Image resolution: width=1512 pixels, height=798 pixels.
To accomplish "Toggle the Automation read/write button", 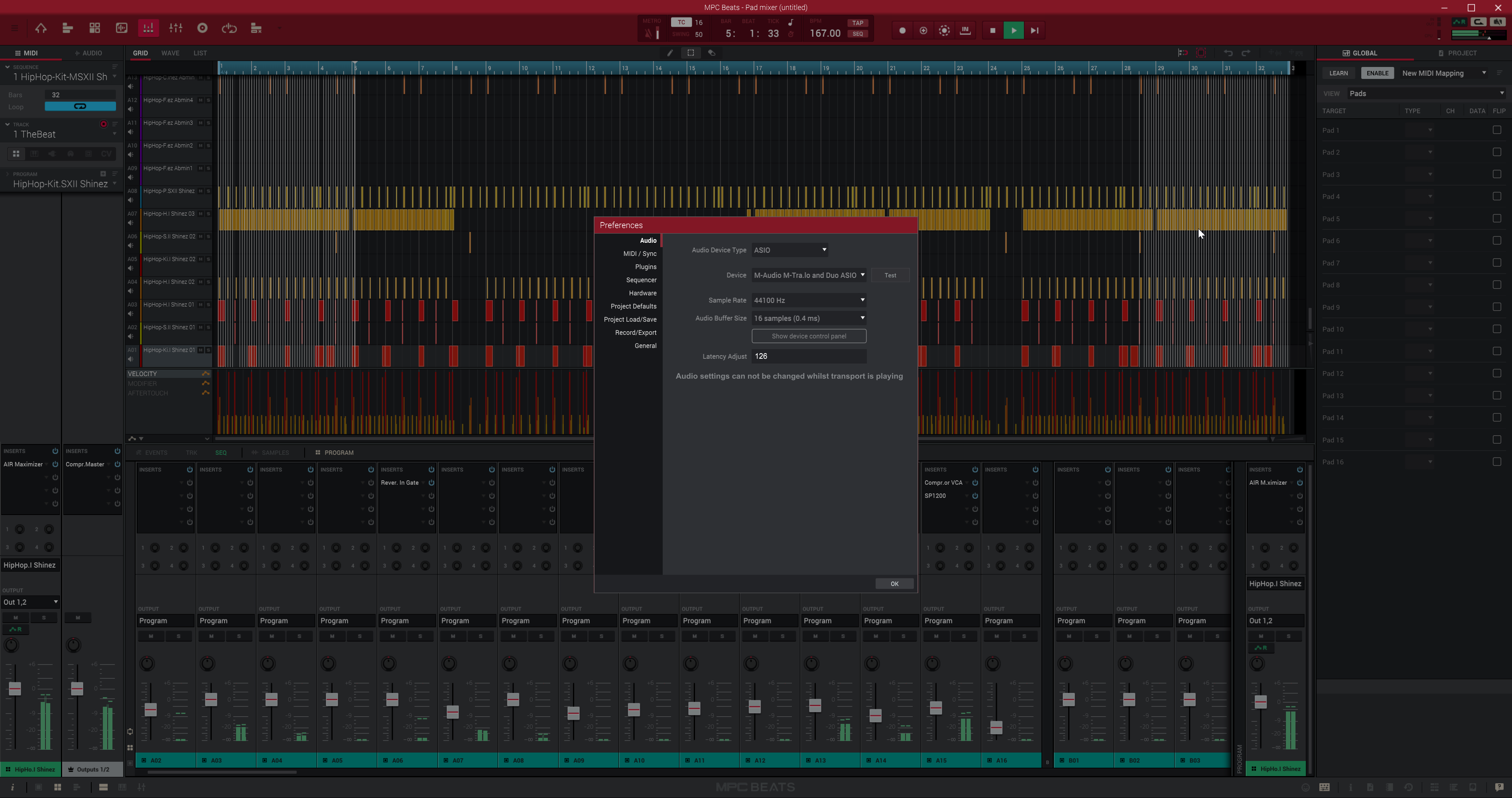I will 945,31.
